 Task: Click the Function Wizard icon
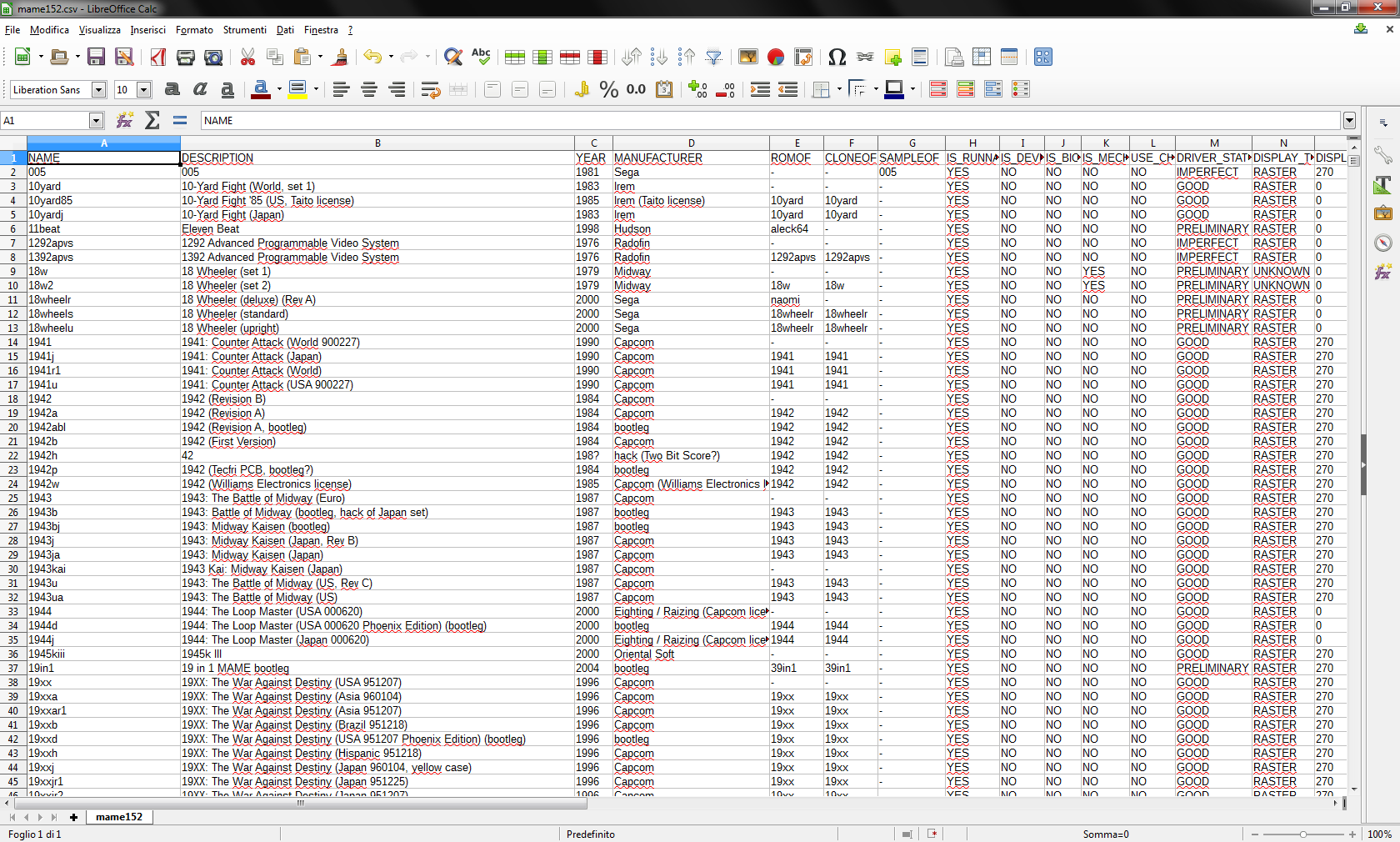coord(125,121)
